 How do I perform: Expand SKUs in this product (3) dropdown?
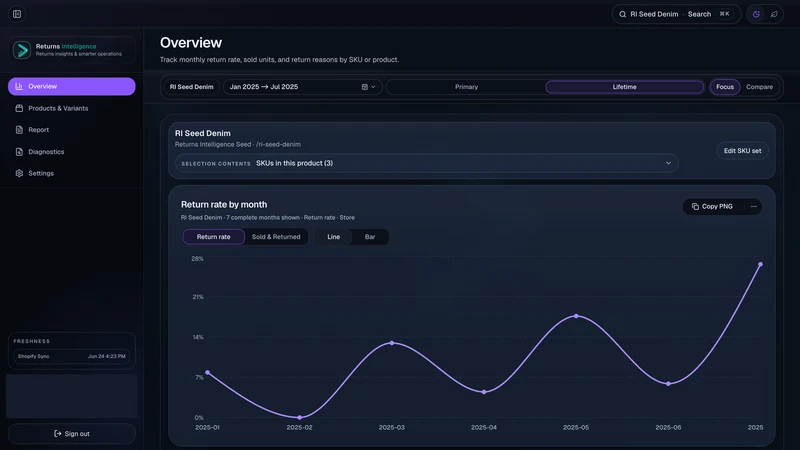pyautogui.click(x=427, y=163)
